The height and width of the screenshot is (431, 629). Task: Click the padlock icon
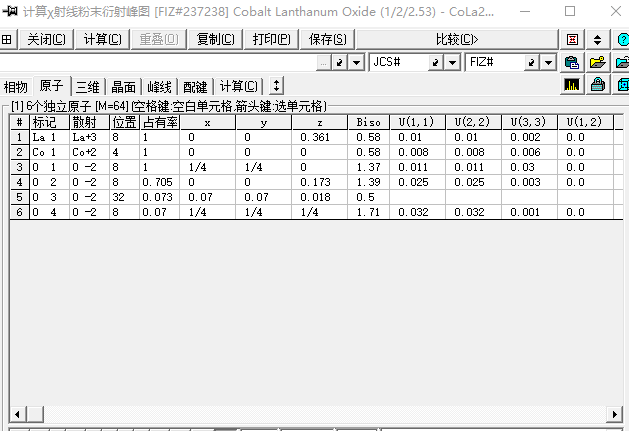tap(597, 85)
